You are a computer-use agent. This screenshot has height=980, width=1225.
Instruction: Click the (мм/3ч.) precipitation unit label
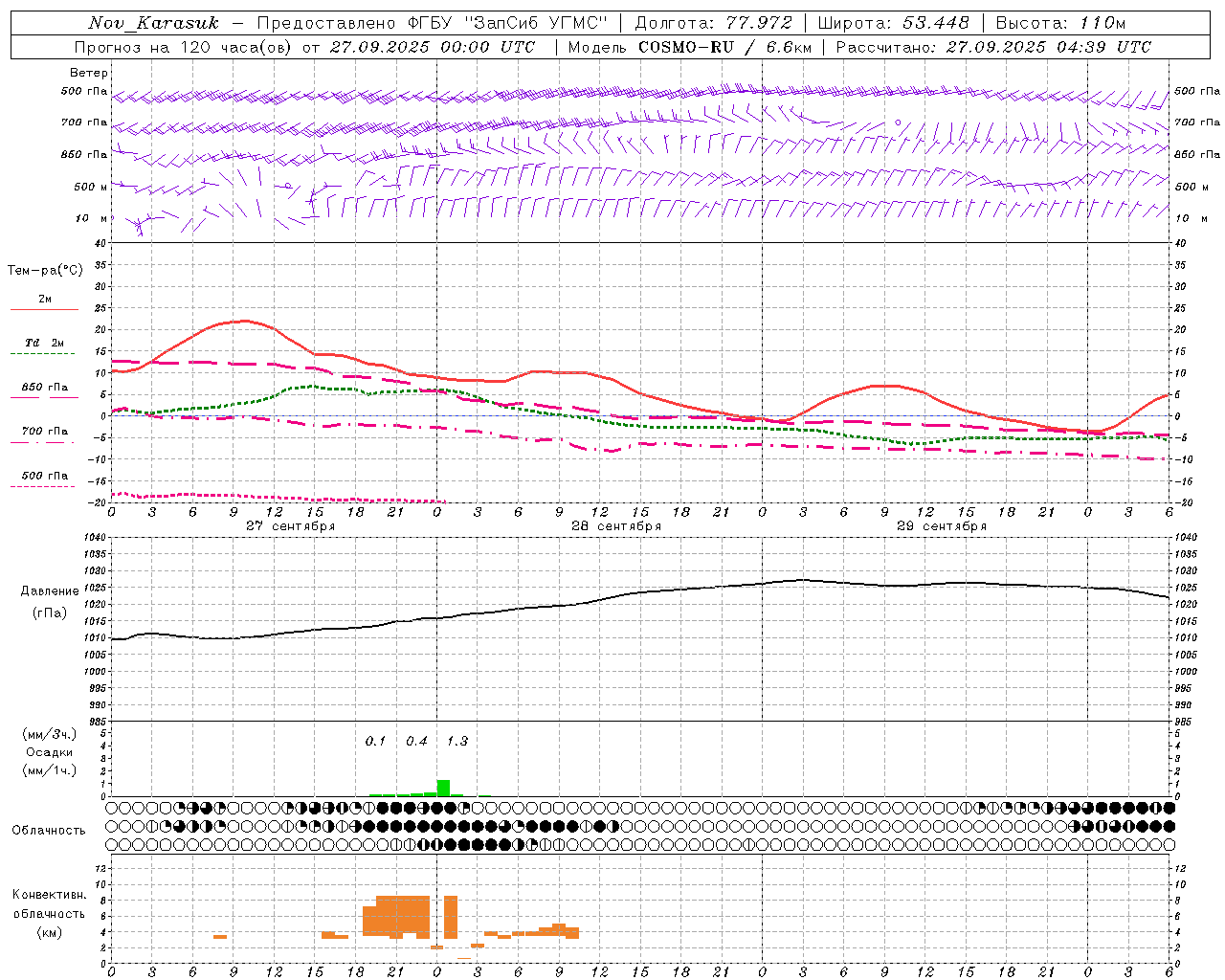pyautogui.click(x=50, y=734)
